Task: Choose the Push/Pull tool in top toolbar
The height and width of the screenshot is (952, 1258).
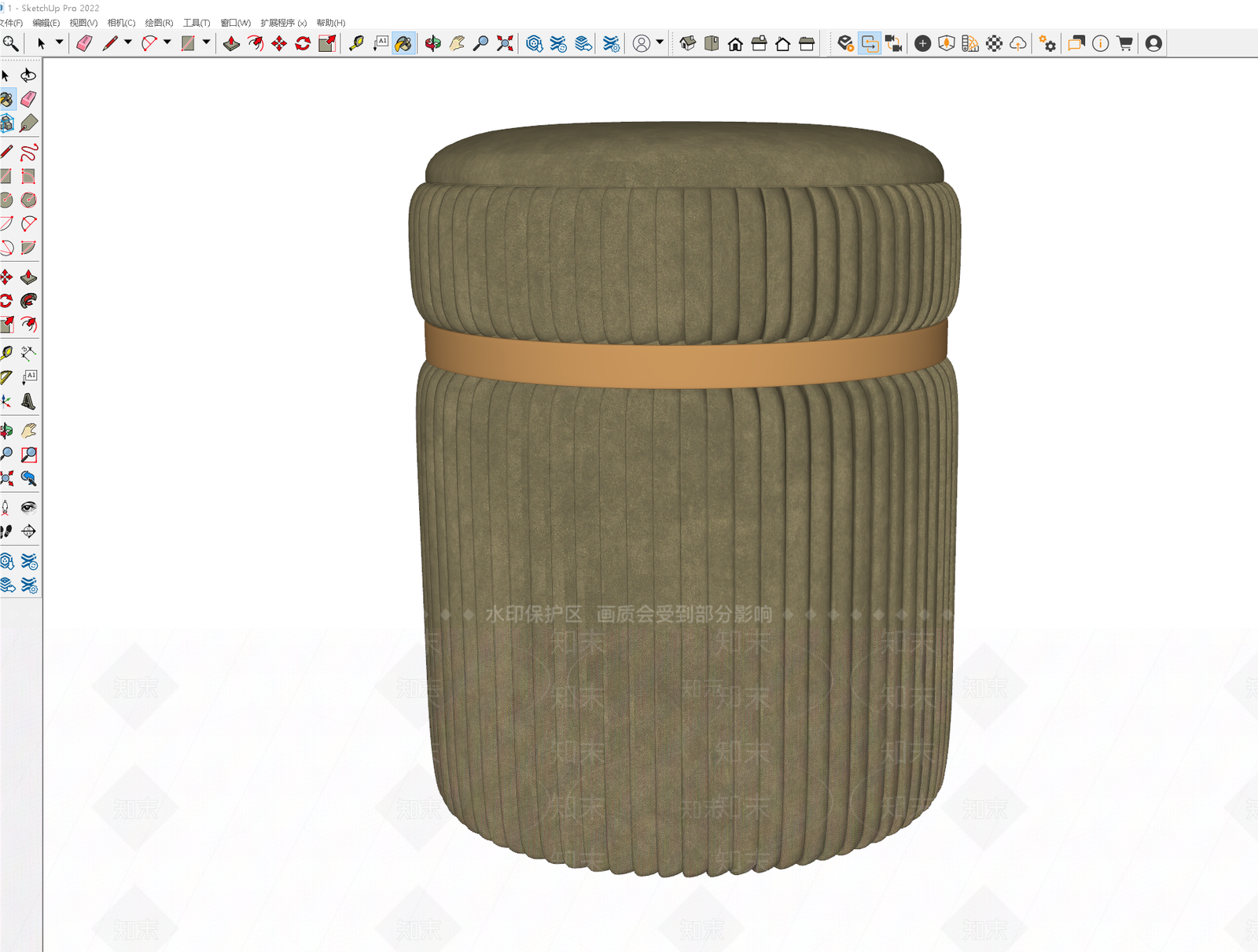Action: pos(231,43)
